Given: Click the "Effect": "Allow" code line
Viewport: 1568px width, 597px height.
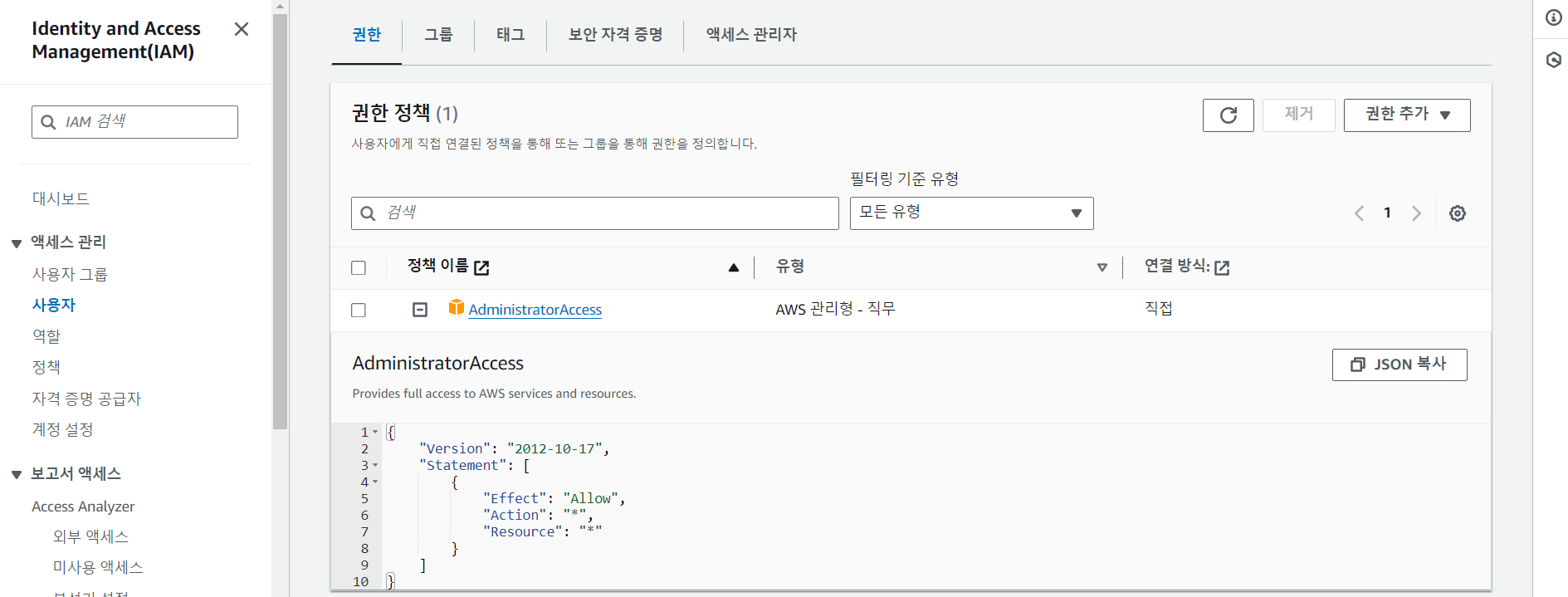Looking at the screenshot, I should [554, 498].
